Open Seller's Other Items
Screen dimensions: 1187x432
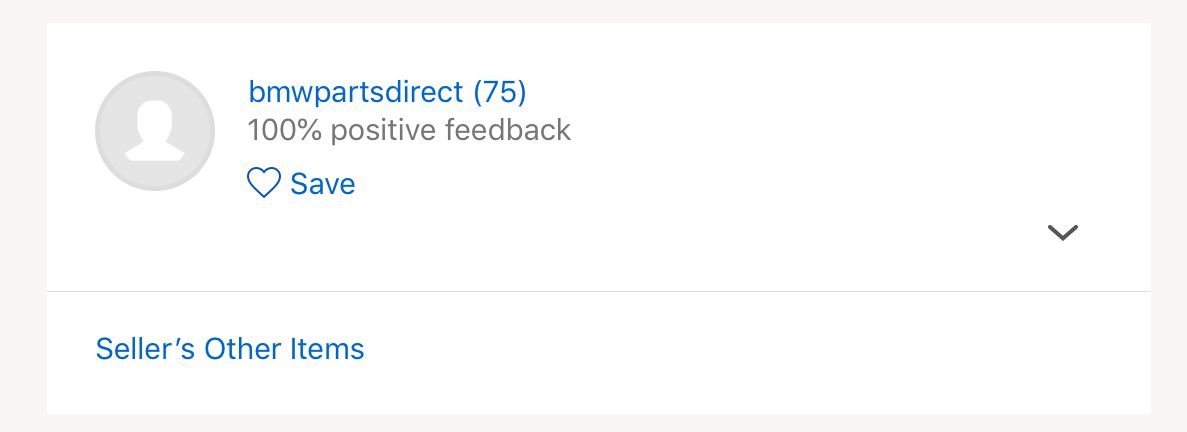point(230,349)
